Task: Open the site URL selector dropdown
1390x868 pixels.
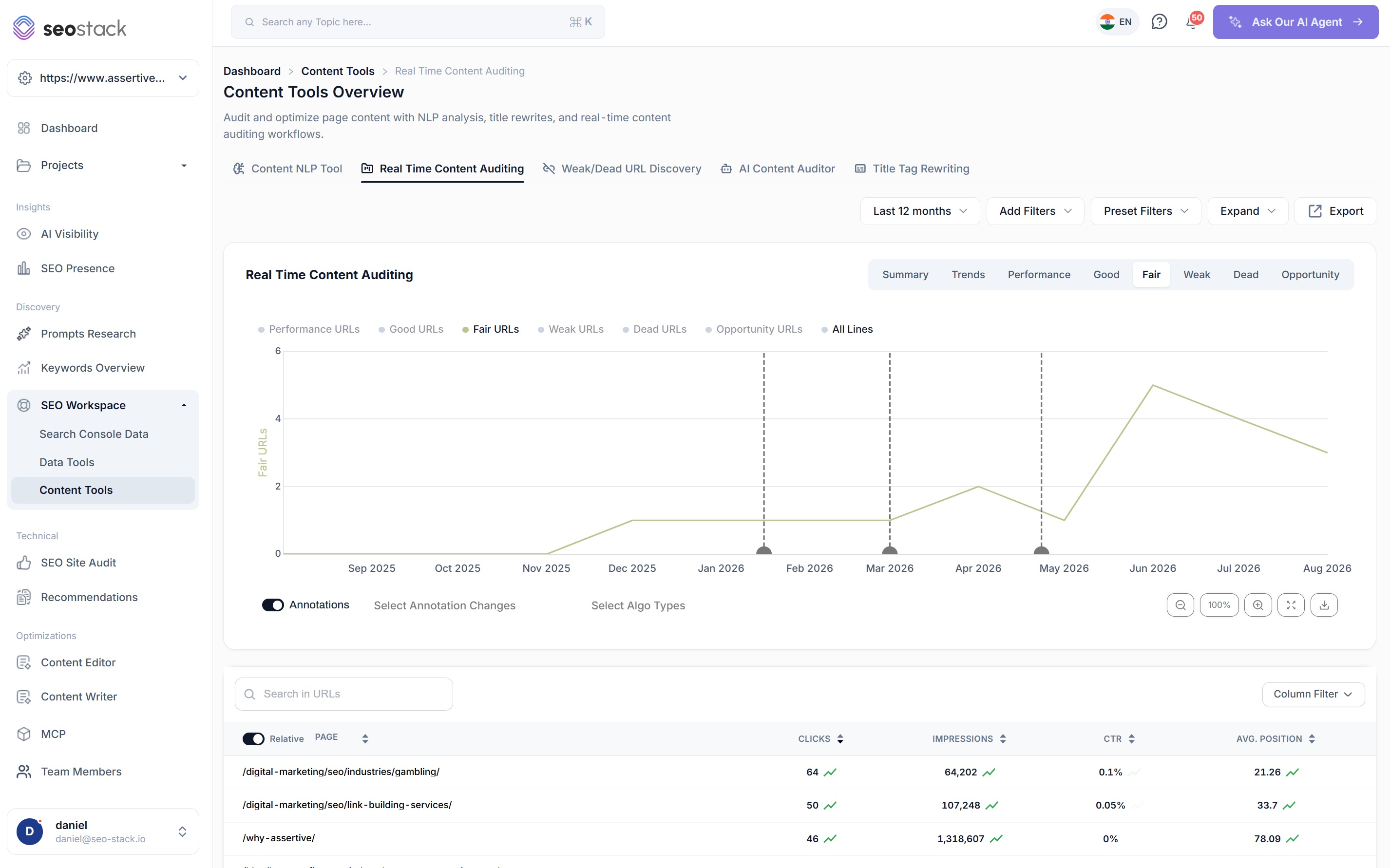Action: (x=103, y=78)
